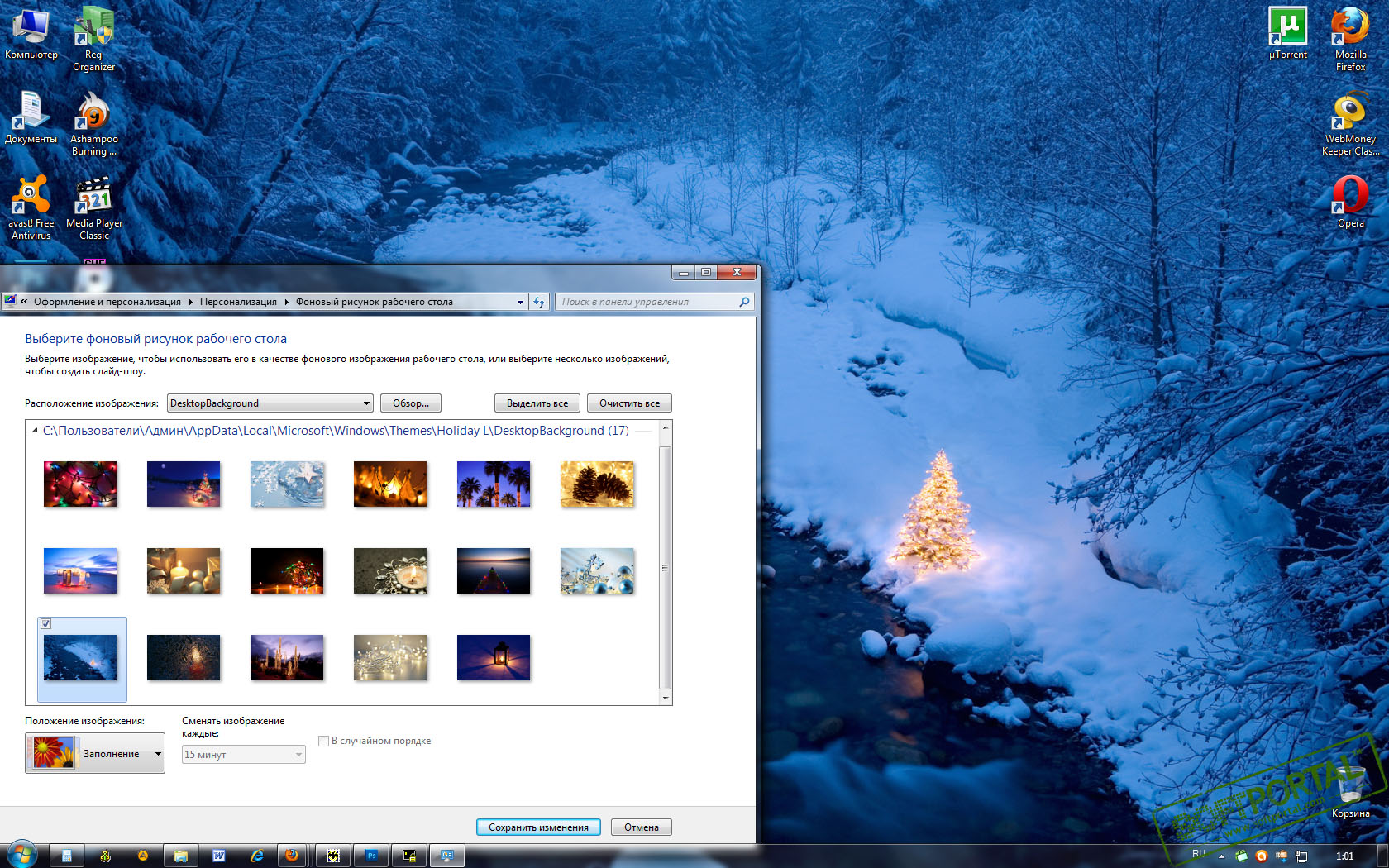1389x868 pixels.
Task: Select the orange glowing houses wallpaper thumbnail
Action: tap(390, 484)
